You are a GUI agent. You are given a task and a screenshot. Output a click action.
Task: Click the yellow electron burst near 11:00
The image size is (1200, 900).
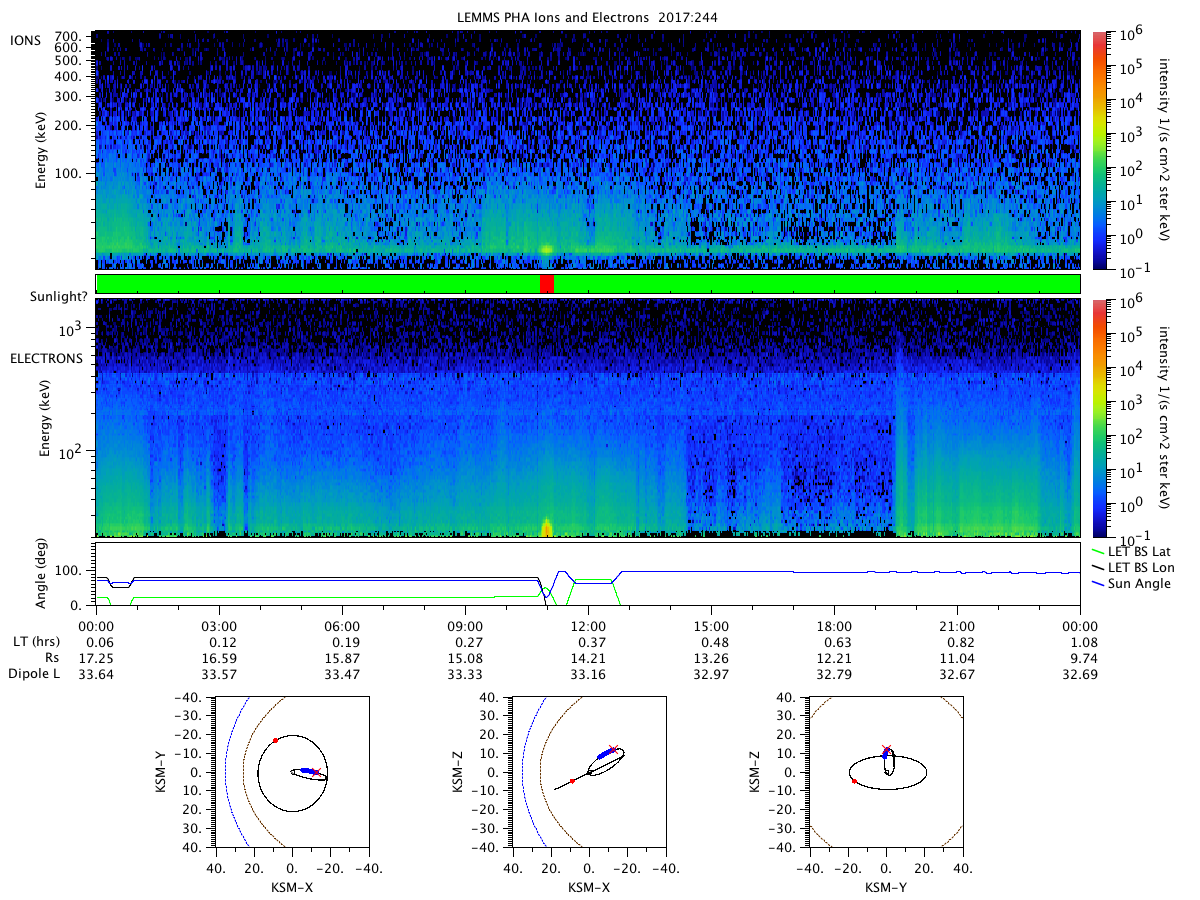546,527
